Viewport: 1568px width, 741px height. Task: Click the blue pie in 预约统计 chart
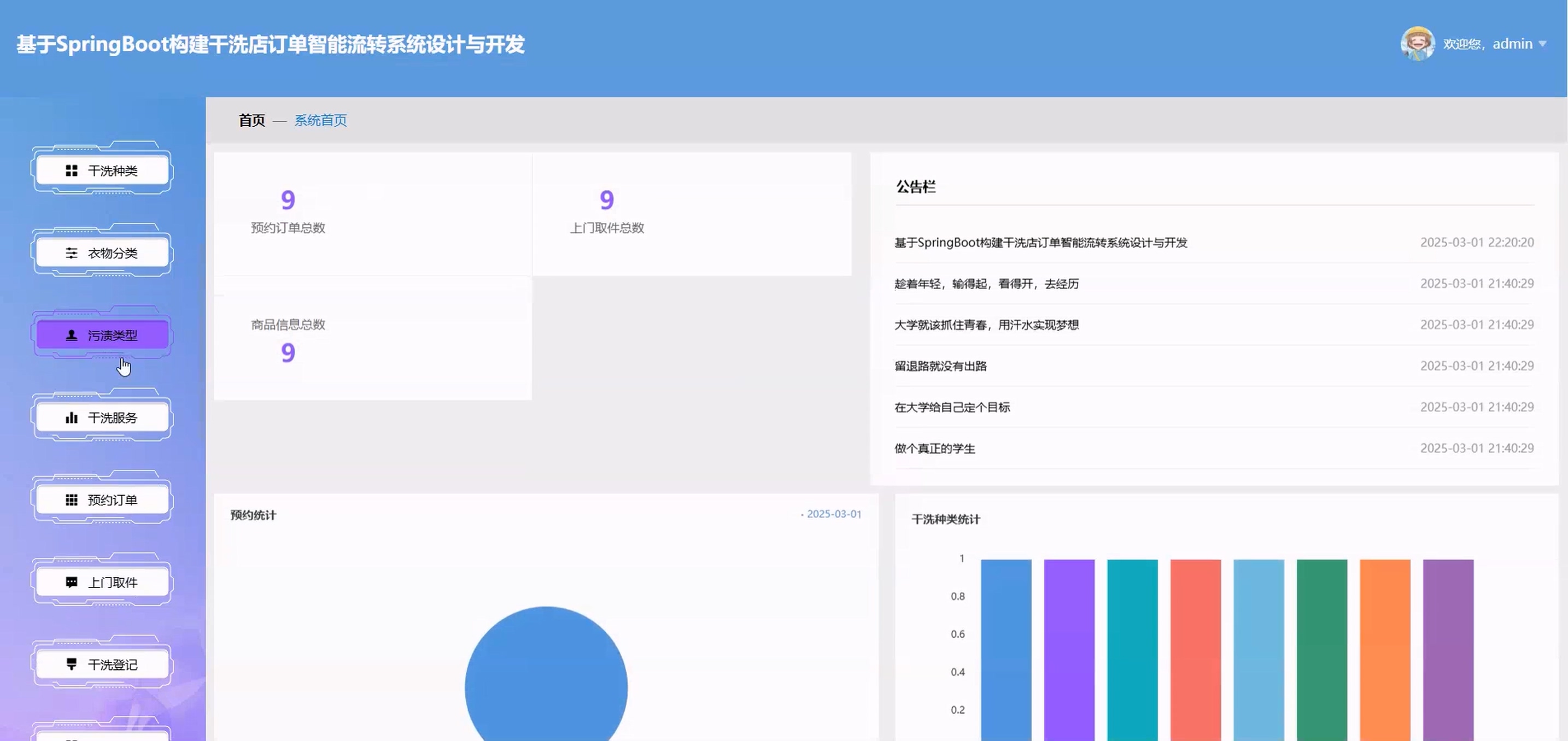pos(546,681)
